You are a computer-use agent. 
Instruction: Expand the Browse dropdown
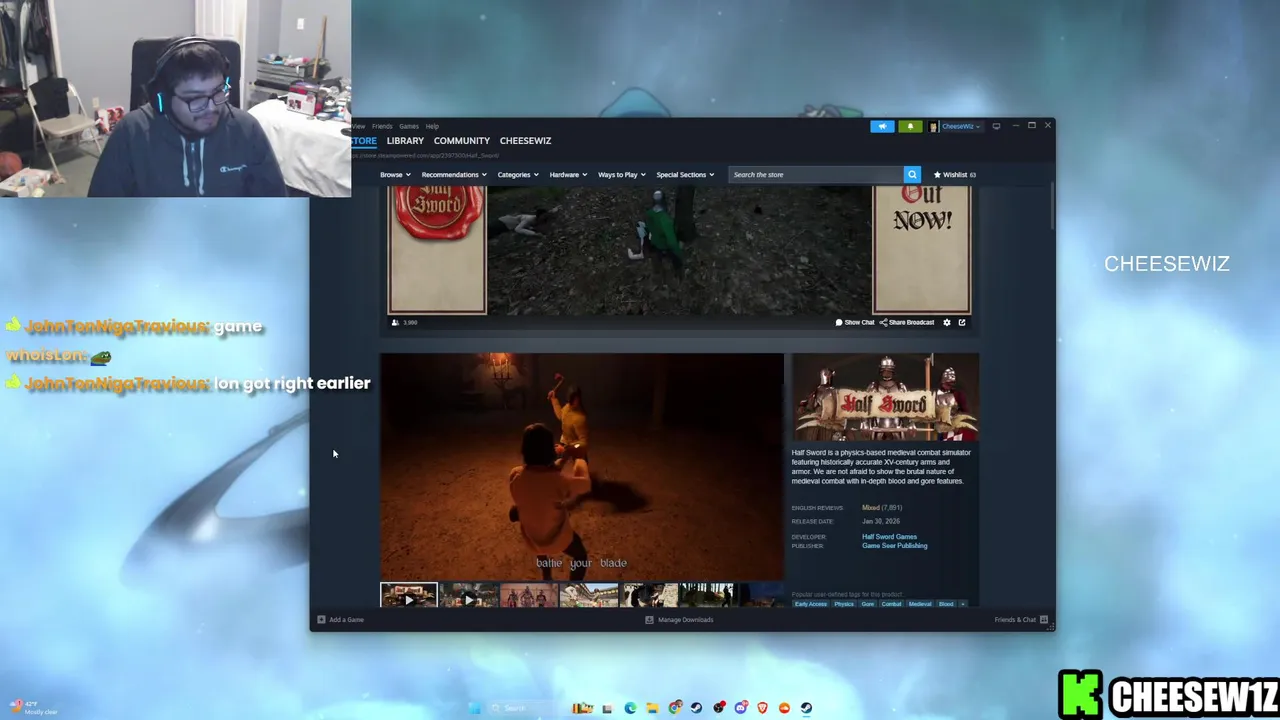[x=394, y=175]
